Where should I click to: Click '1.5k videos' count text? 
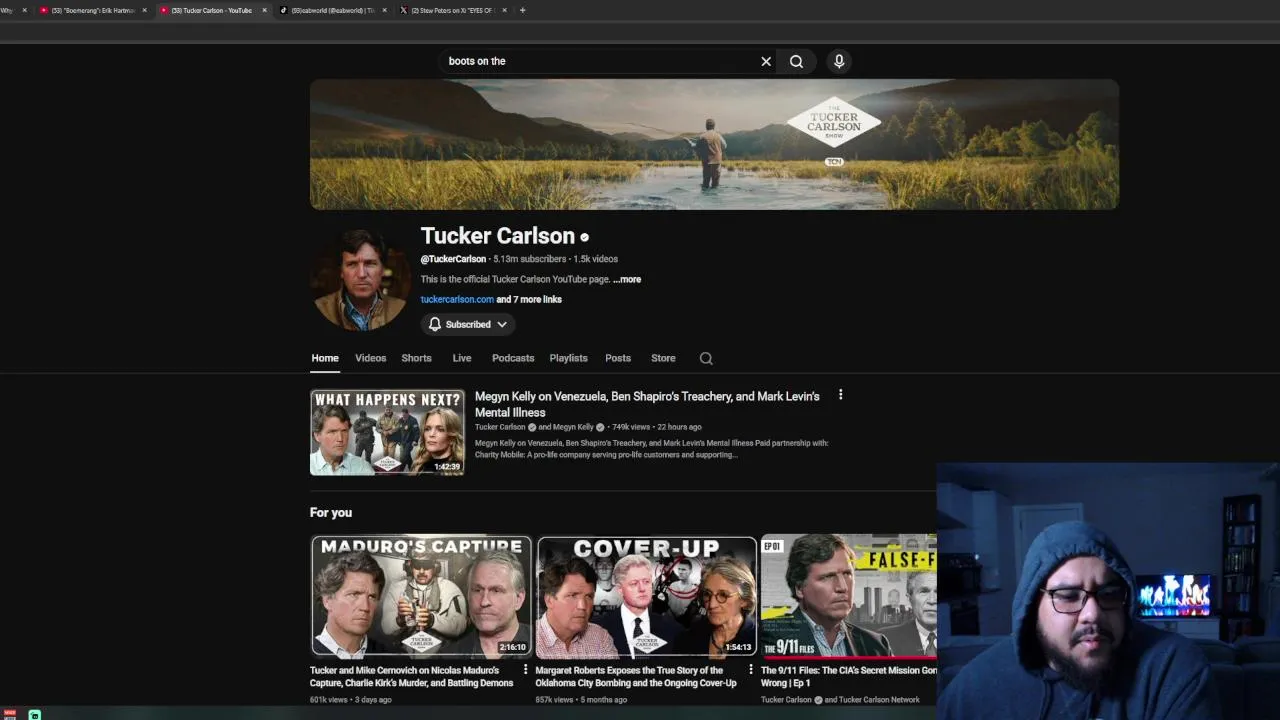tap(596, 259)
